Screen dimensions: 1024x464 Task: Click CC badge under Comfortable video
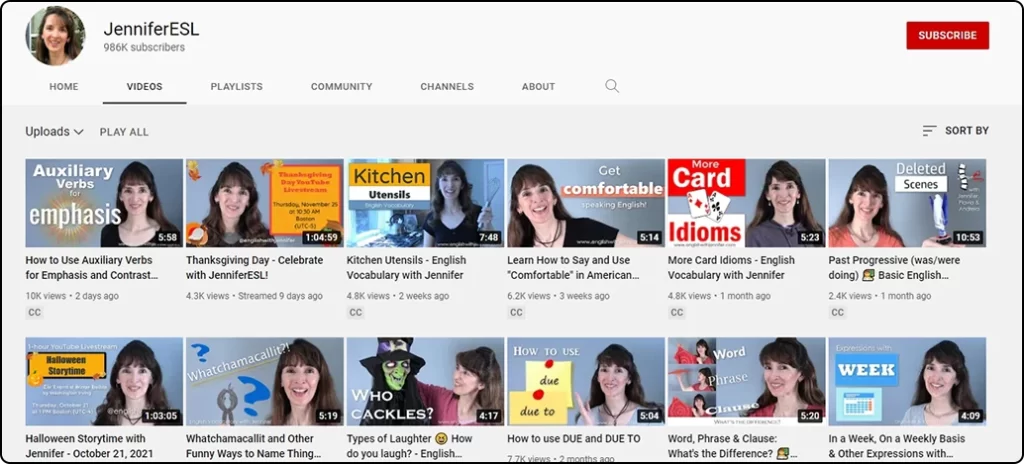tap(517, 312)
